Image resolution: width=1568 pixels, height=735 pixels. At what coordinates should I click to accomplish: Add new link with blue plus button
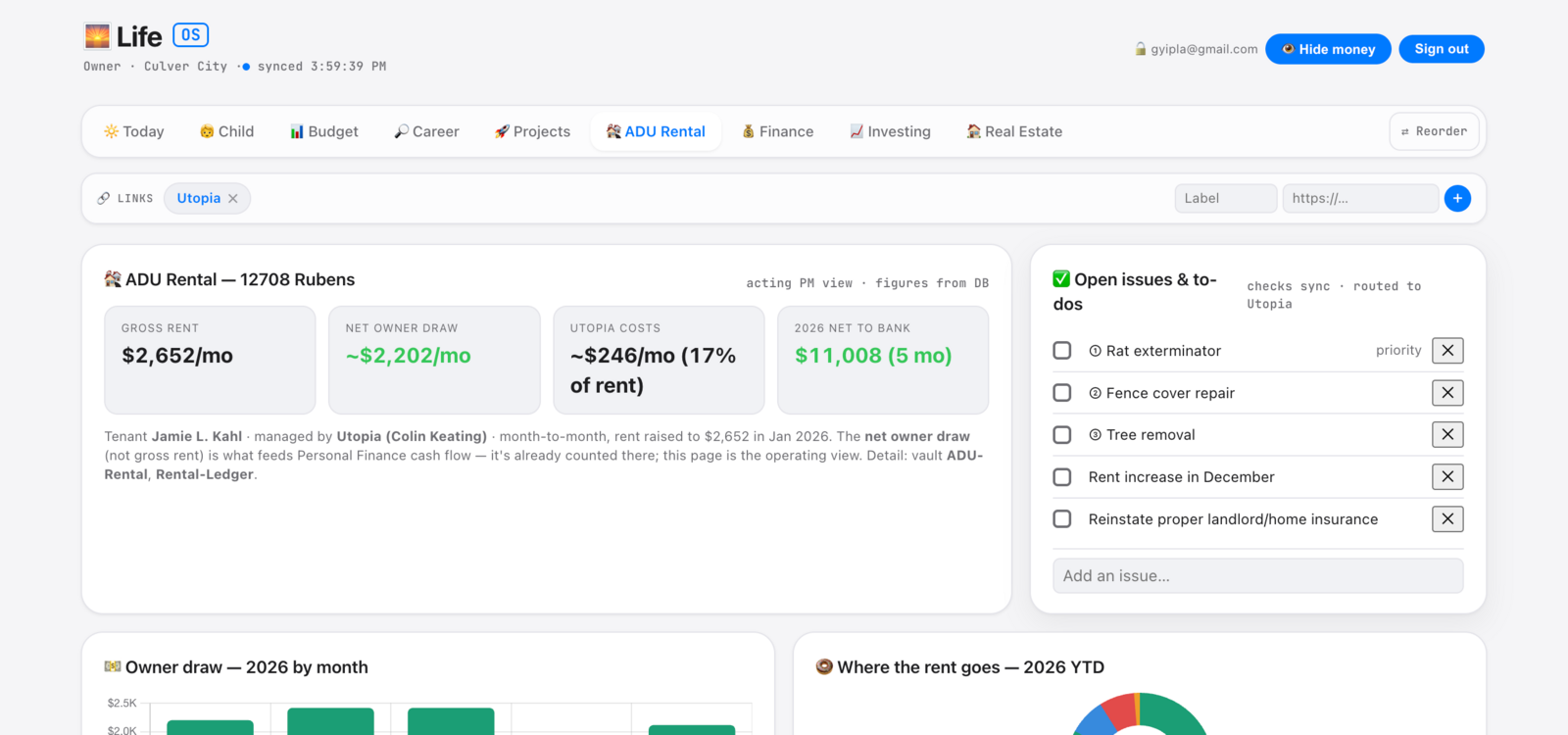(1457, 198)
